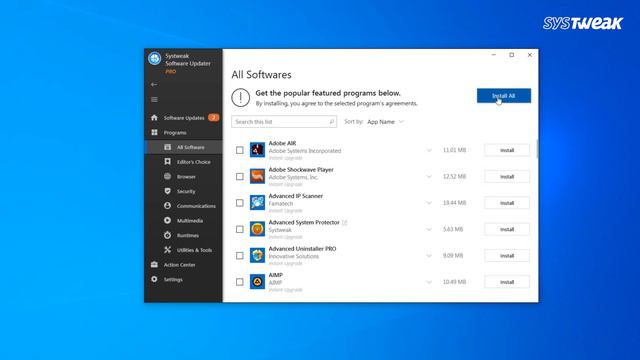Click the Settings gear icon
This screenshot has height=360, width=640.
(x=154, y=279)
